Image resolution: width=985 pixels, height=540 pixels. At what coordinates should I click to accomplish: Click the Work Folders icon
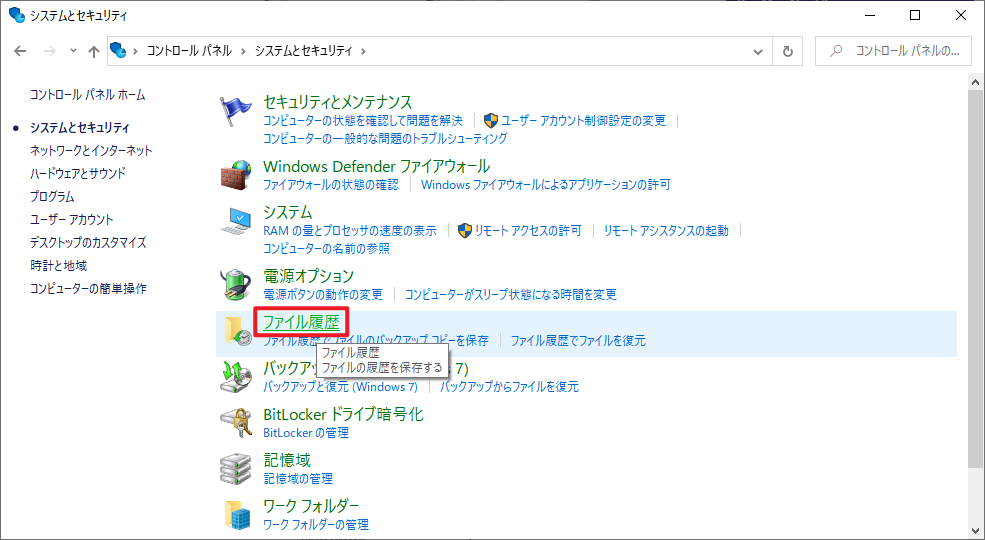237,515
